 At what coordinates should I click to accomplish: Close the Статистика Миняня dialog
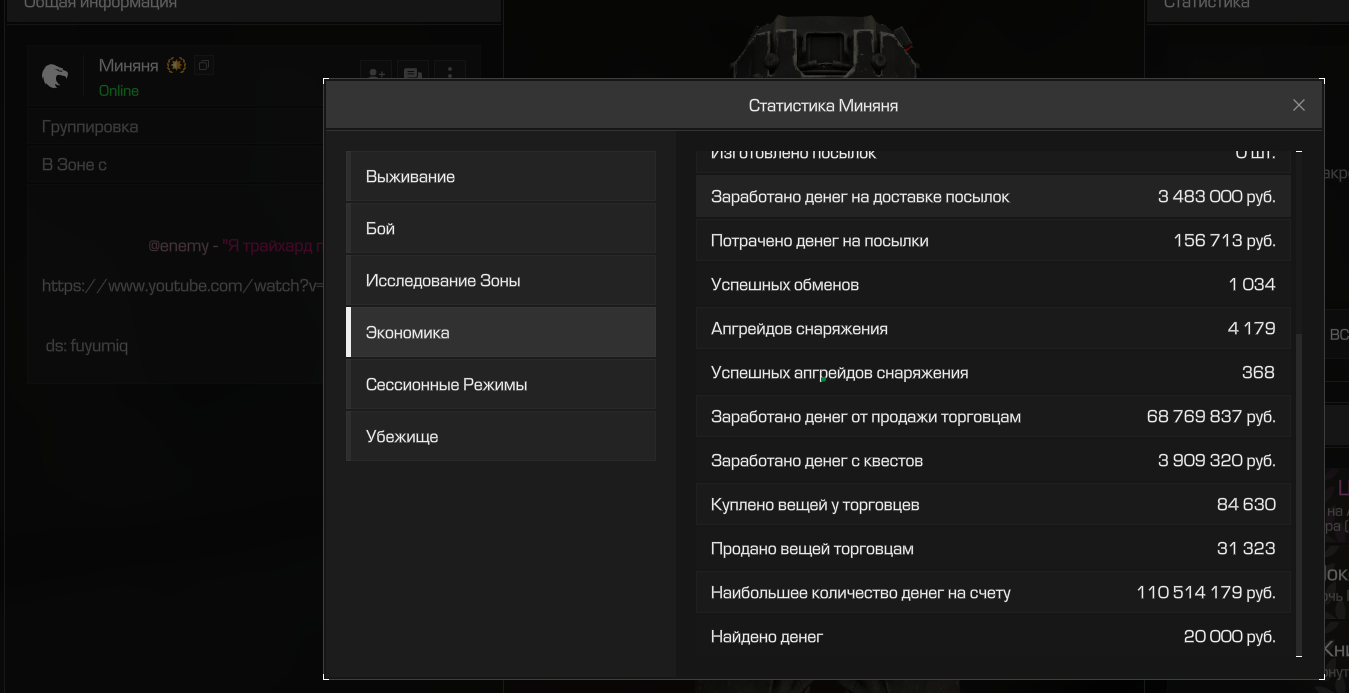[1298, 105]
